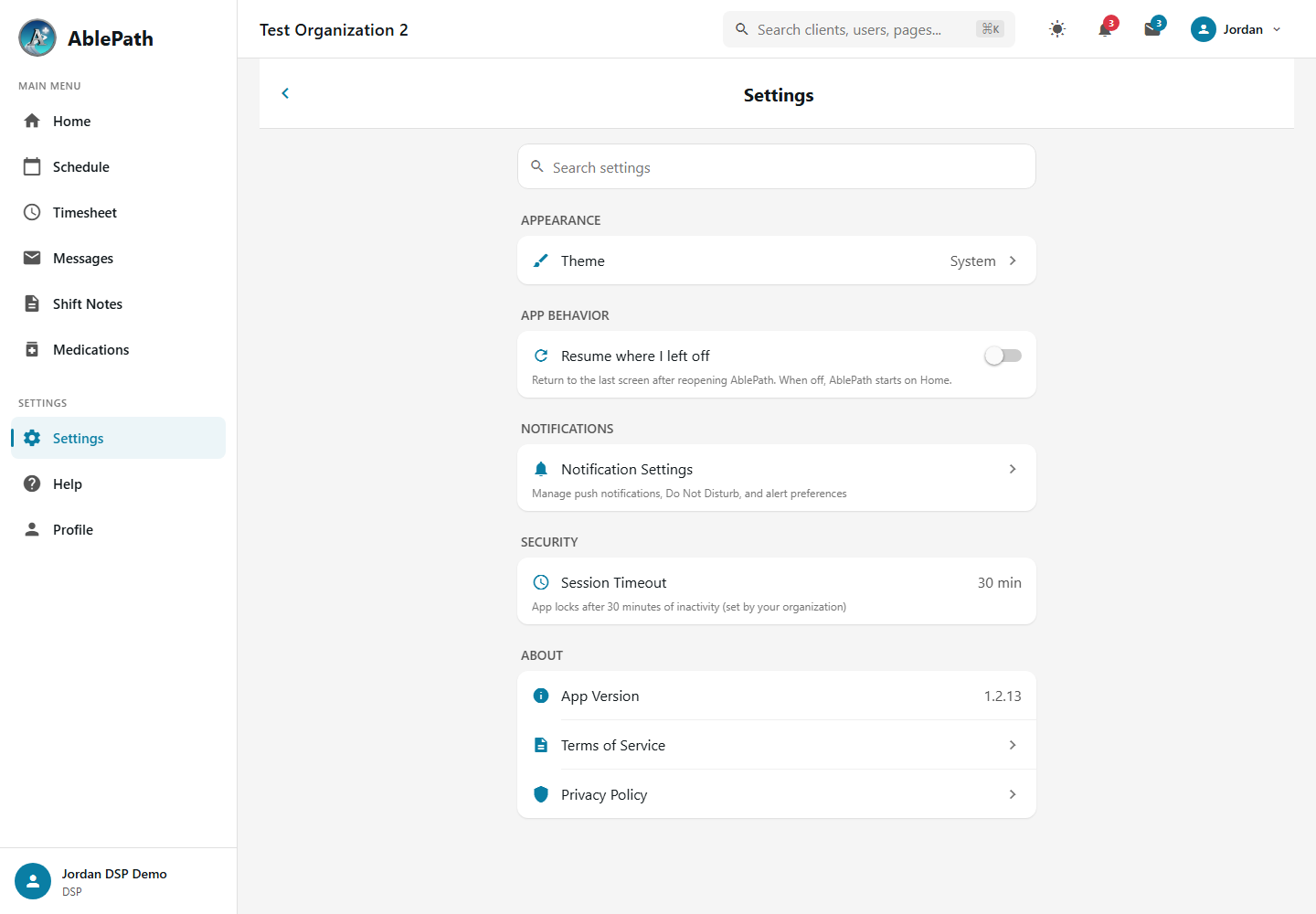
Task: Click the Terms of Service link text
Action: point(613,745)
